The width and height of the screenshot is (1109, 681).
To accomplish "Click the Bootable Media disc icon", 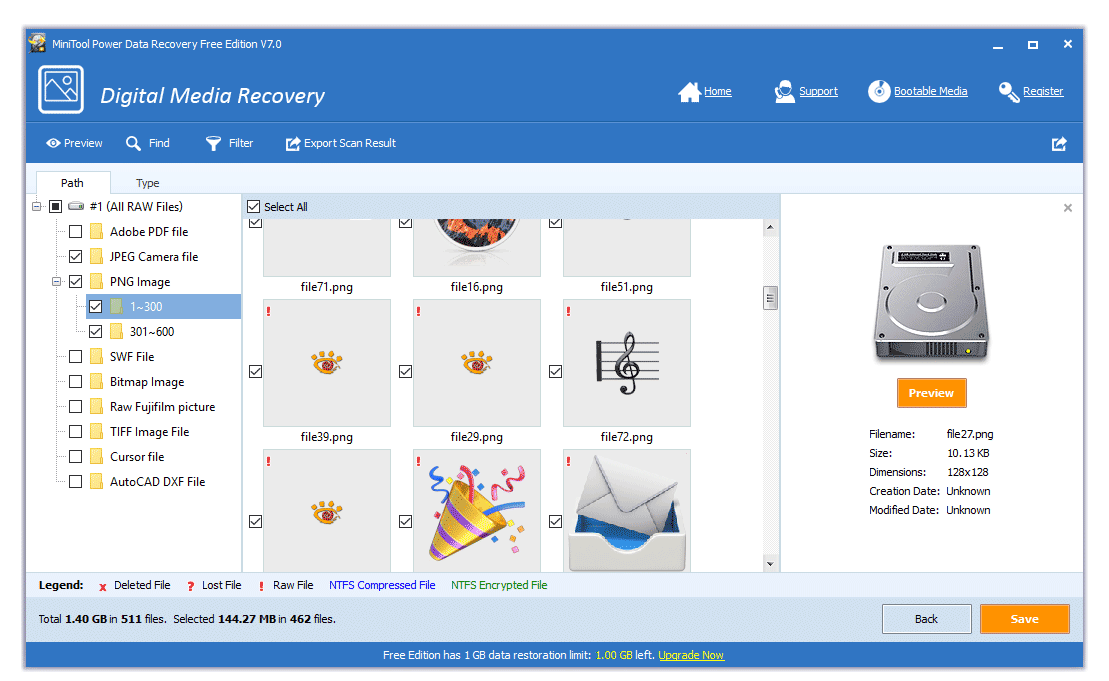I will click(x=878, y=92).
